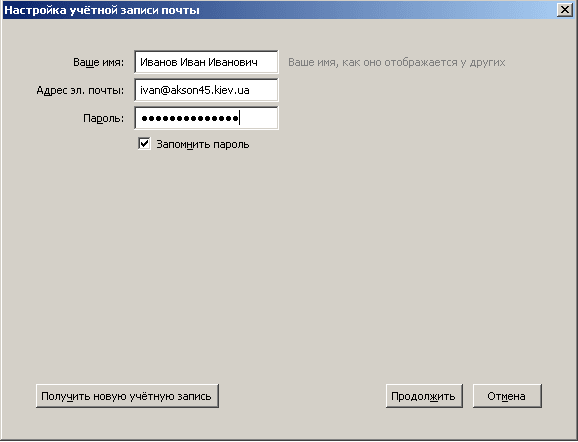
Task: Click the 'Продолжить' button
Action: [424, 396]
